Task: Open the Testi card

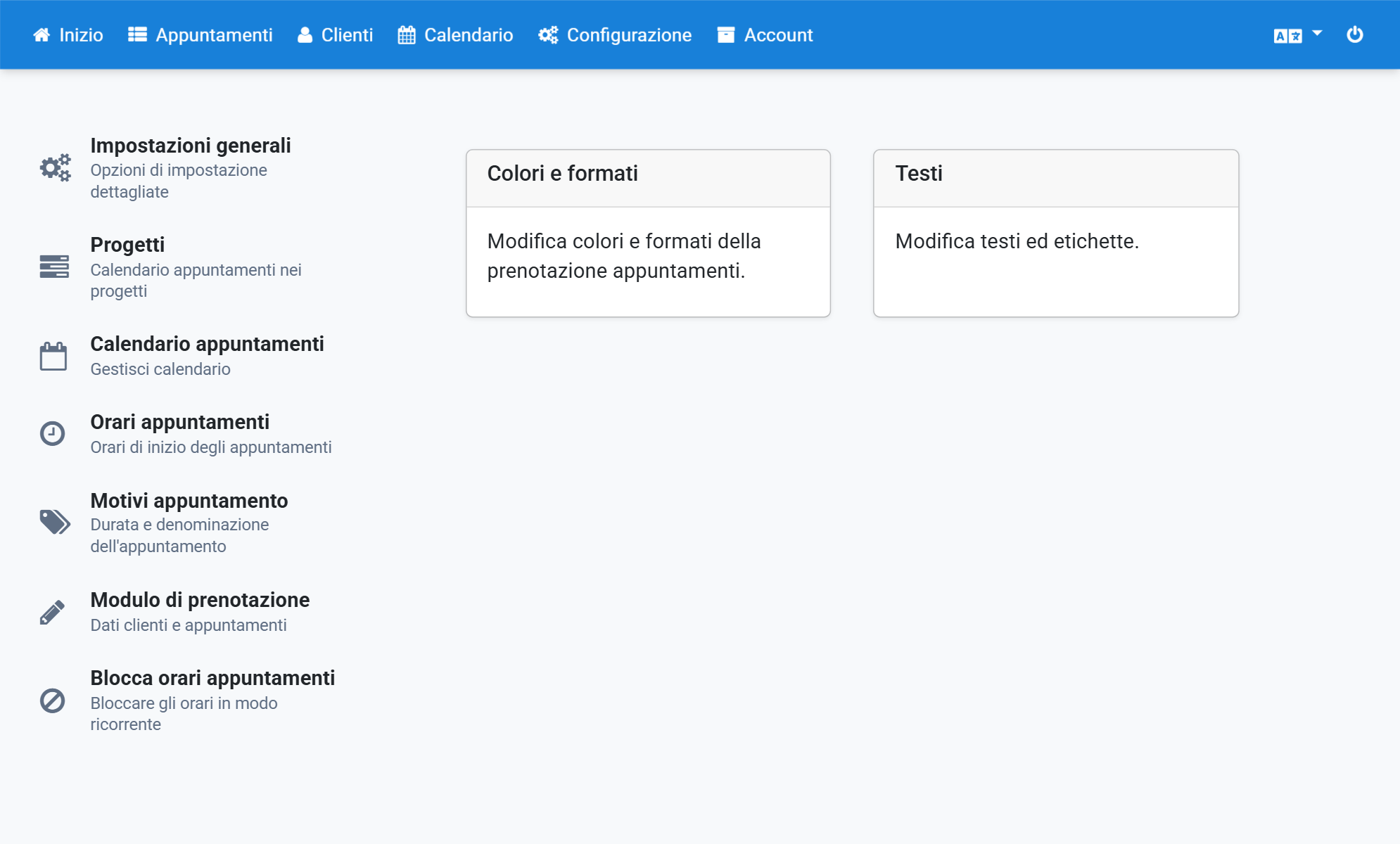Action: pyautogui.click(x=1056, y=234)
